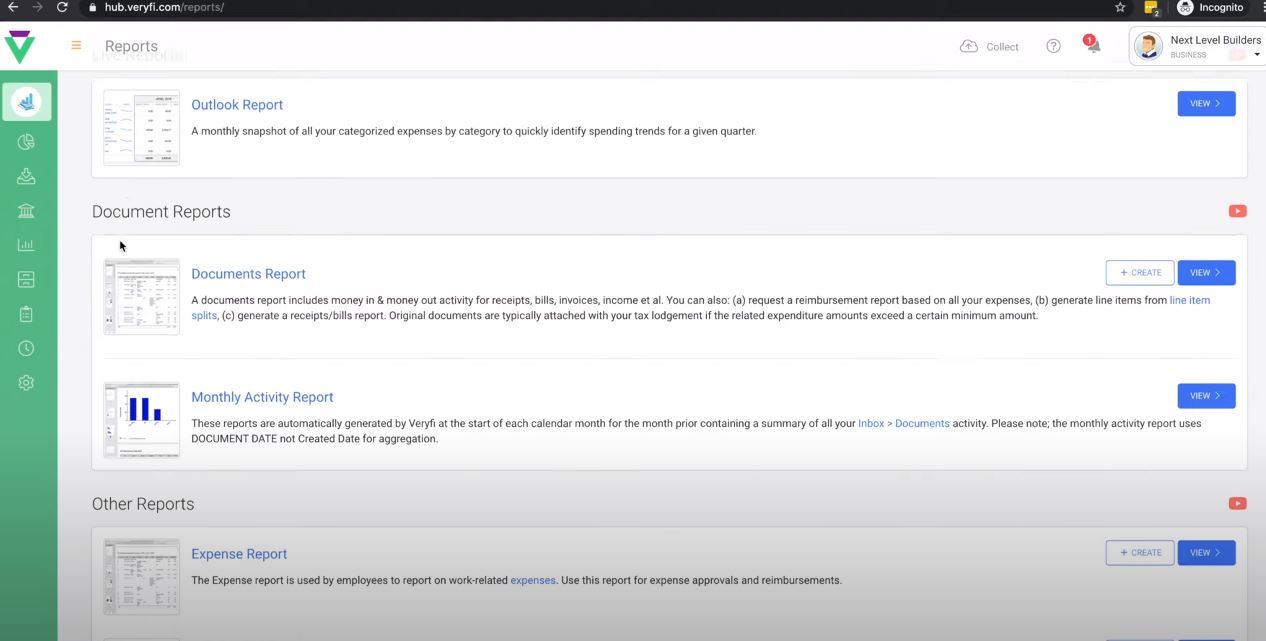Open the Monthly Activity Report title link
This screenshot has height=641, width=1266.
point(262,397)
